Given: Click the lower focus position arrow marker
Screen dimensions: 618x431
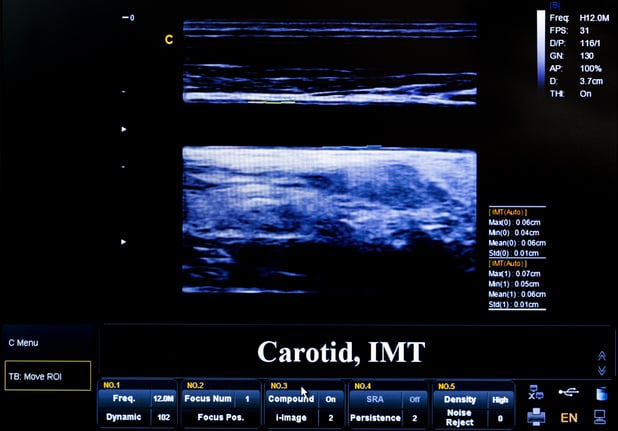Looking at the screenshot, I should coord(123,242).
